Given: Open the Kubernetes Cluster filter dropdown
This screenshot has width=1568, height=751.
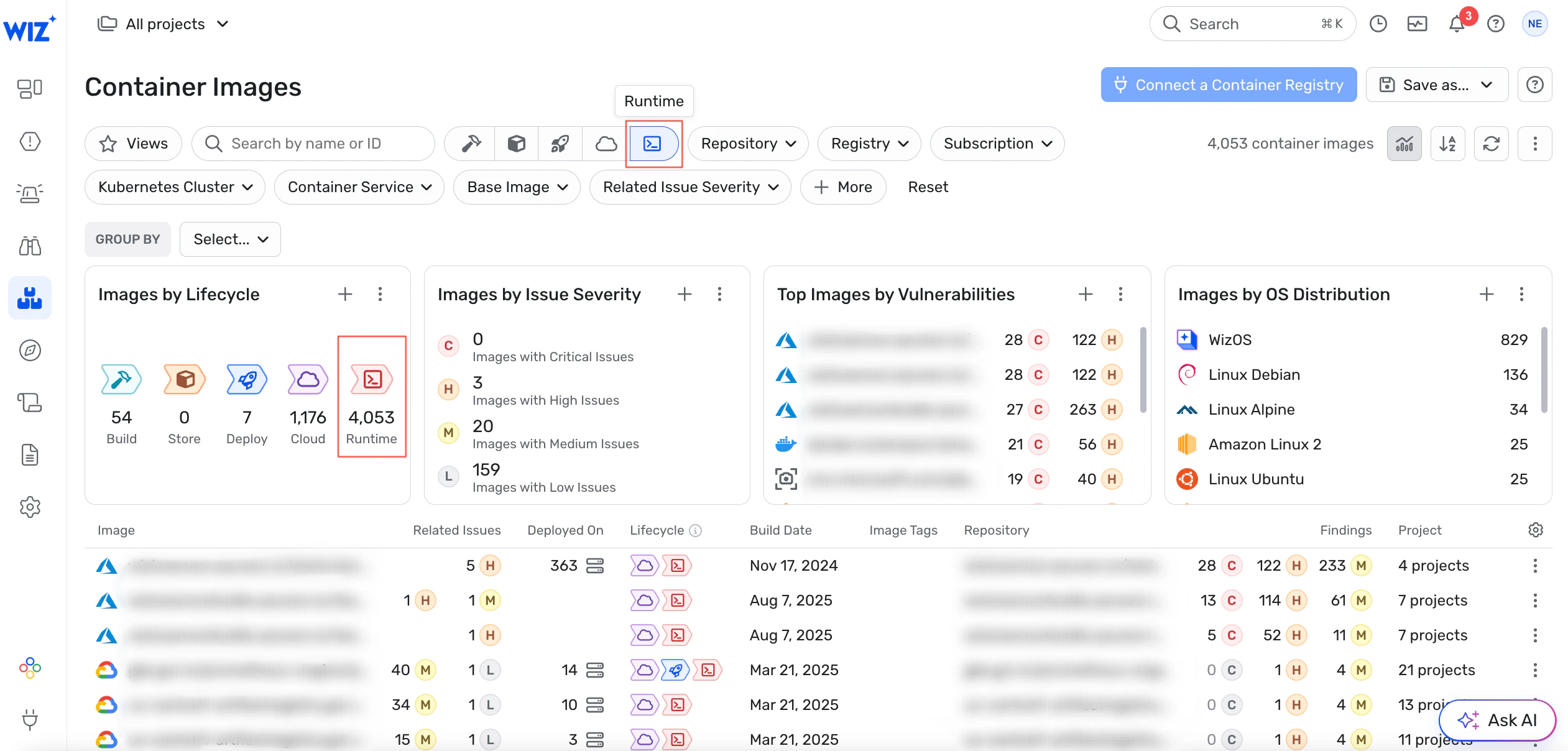Looking at the screenshot, I should pyautogui.click(x=175, y=187).
